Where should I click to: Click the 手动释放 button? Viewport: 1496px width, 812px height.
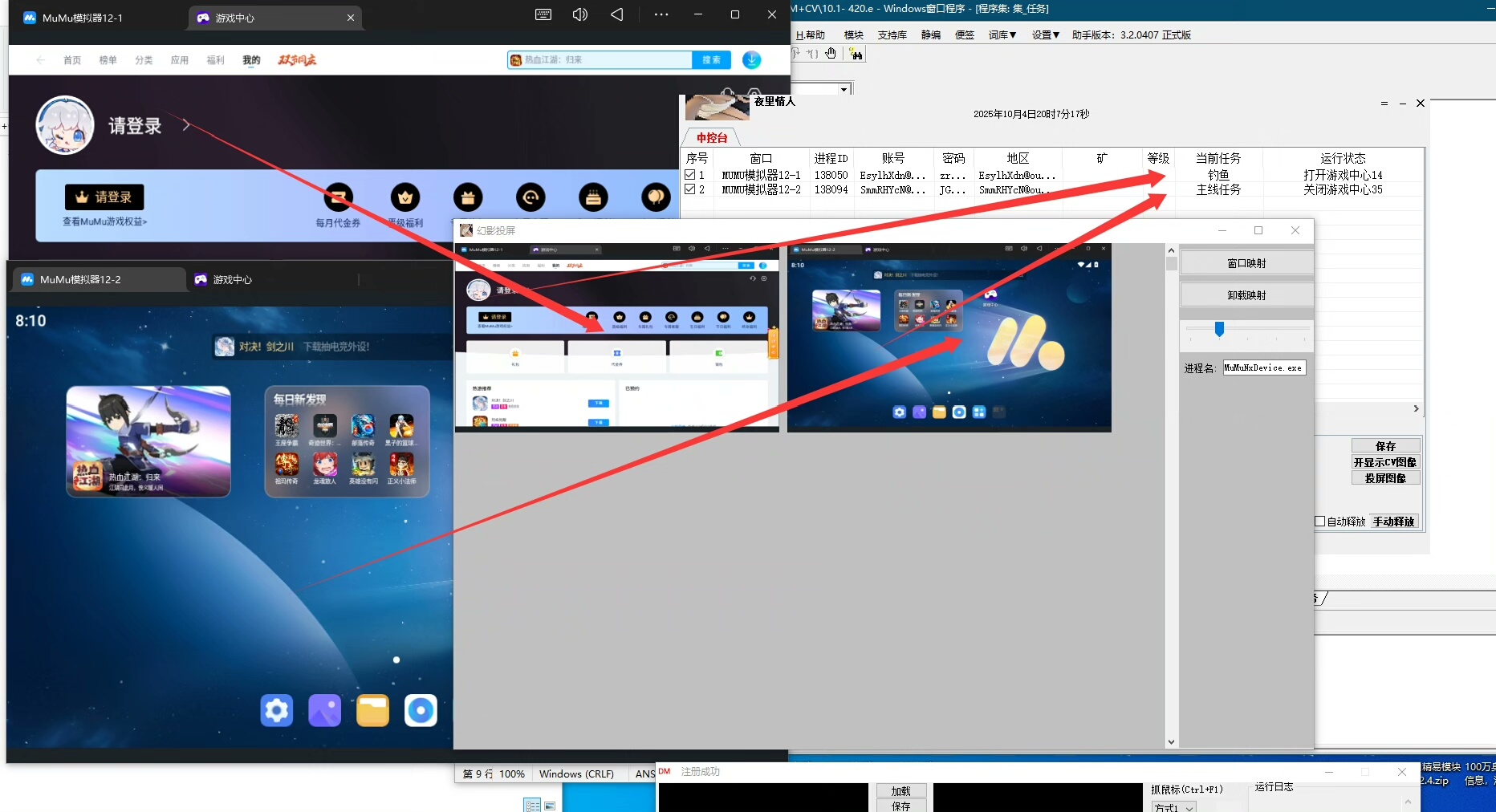coord(1393,522)
